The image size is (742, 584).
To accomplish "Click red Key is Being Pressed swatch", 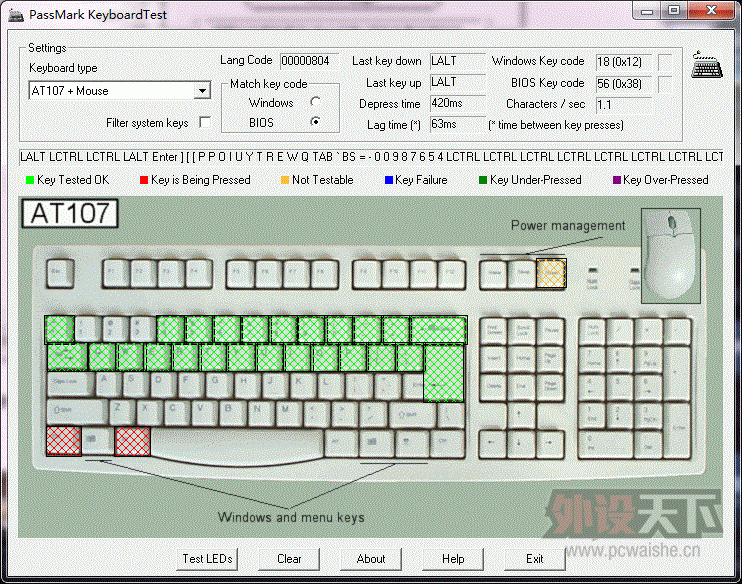I will 144,180.
